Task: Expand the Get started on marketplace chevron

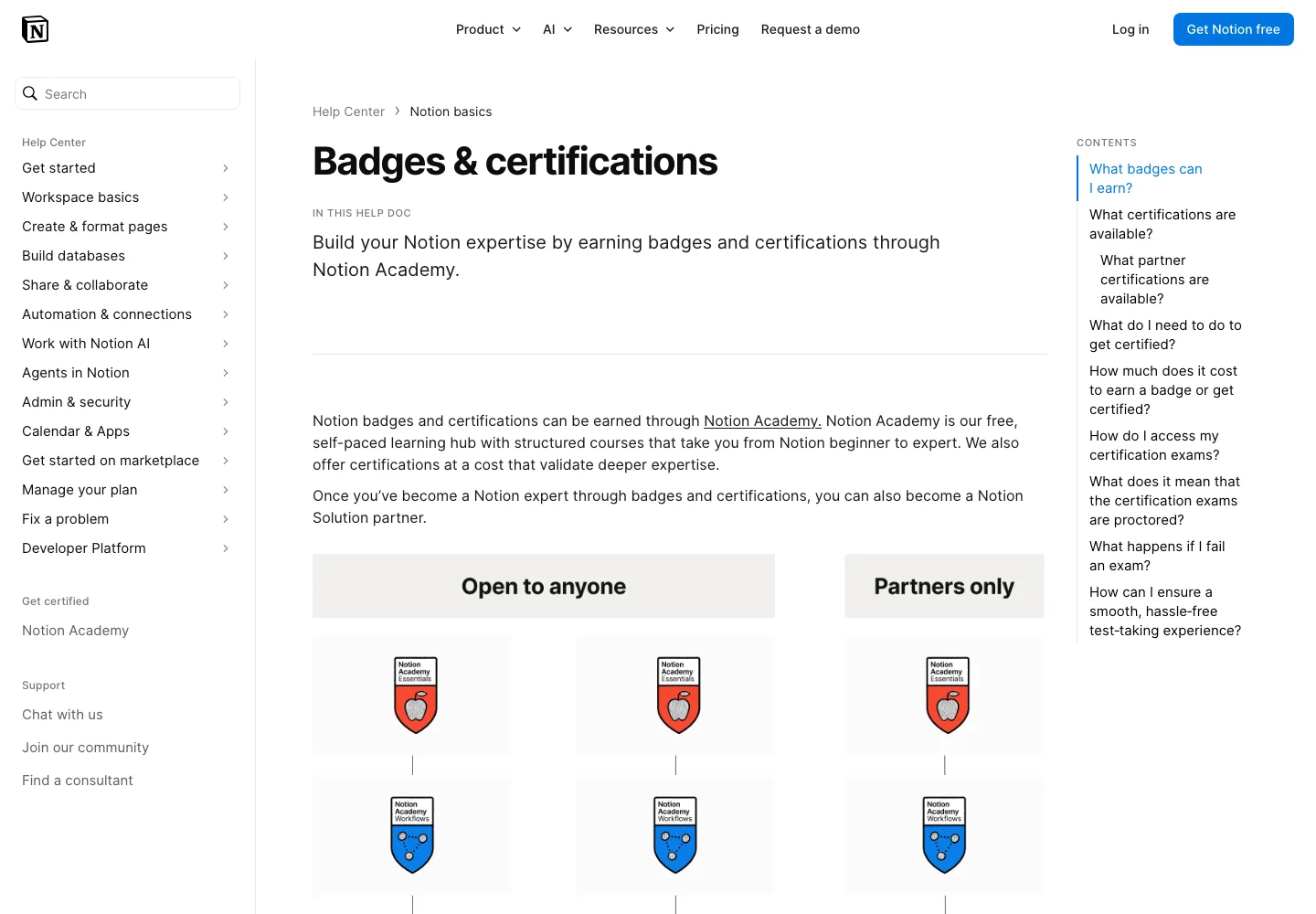Action: pyautogui.click(x=226, y=461)
